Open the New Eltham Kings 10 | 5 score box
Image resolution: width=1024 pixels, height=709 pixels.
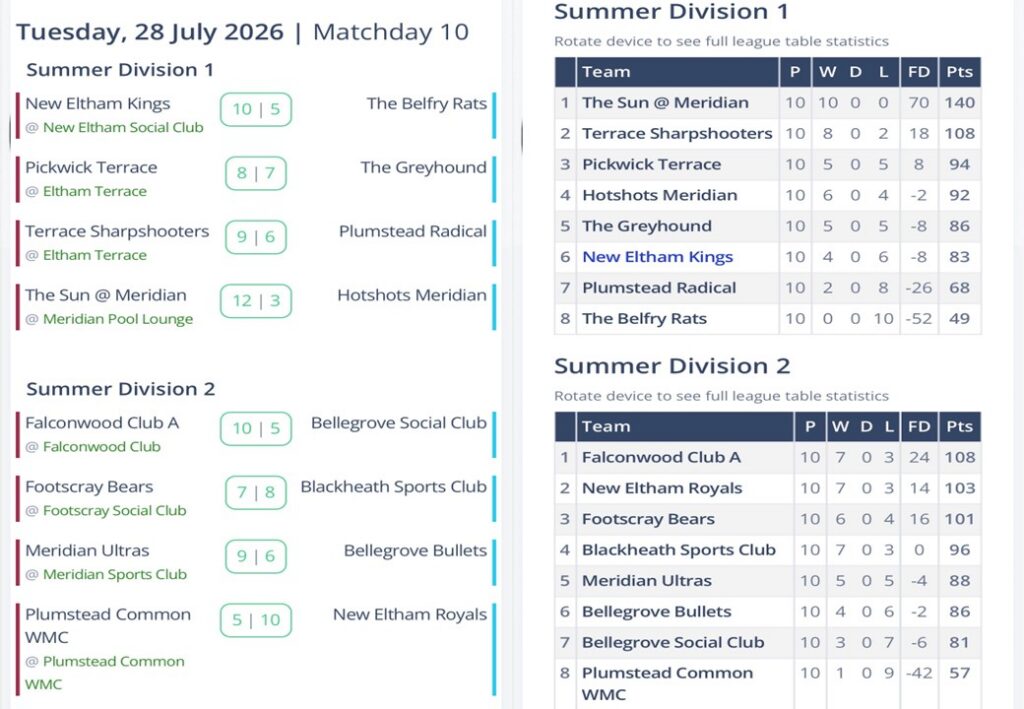256,109
